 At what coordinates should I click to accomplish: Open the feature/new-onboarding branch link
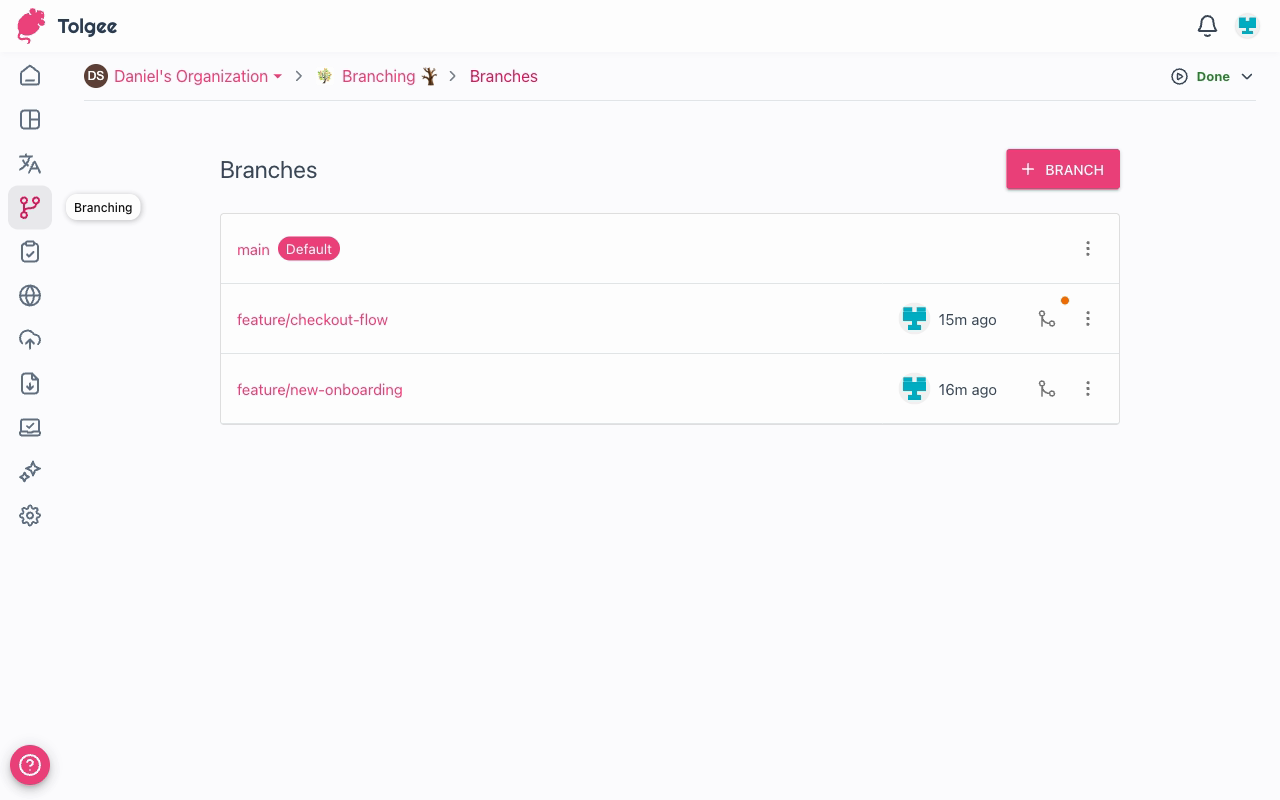(319, 390)
